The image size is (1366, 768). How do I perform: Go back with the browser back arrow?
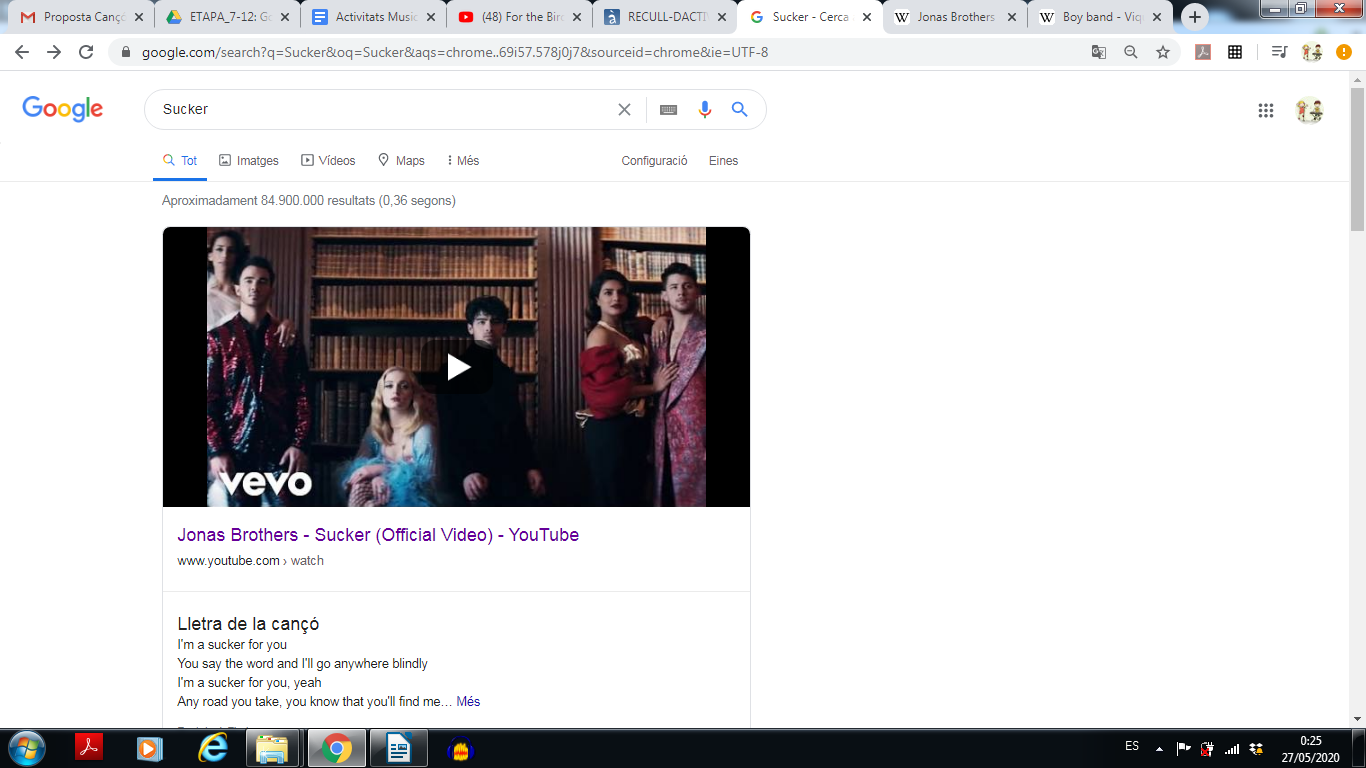pos(22,52)
